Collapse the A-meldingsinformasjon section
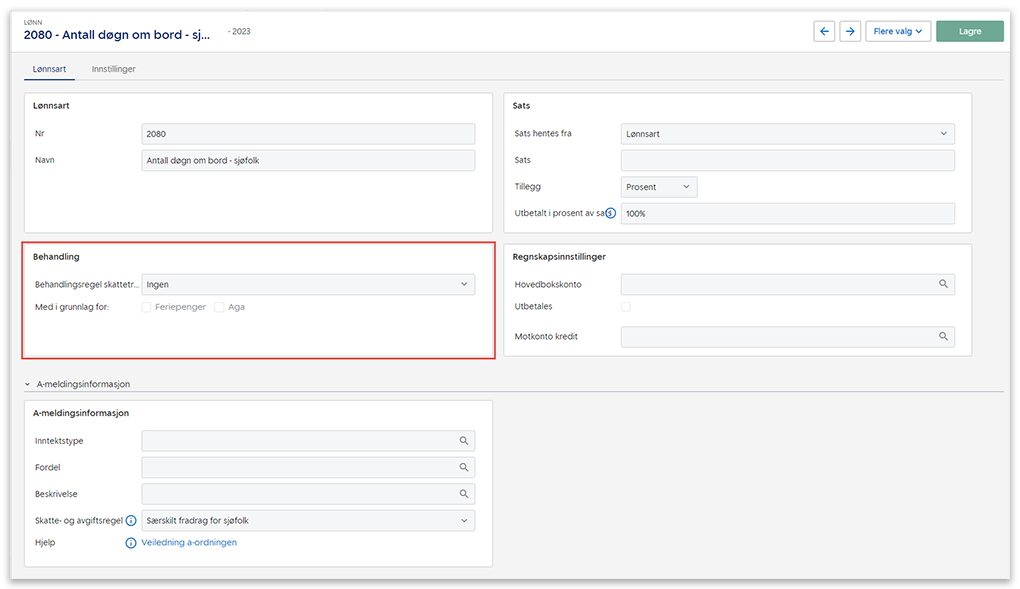 pos(28,384)
